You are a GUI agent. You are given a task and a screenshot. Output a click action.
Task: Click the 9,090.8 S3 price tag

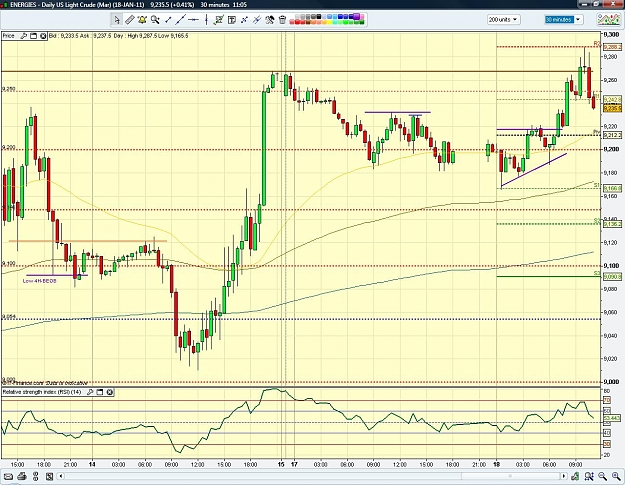point(613,276)
